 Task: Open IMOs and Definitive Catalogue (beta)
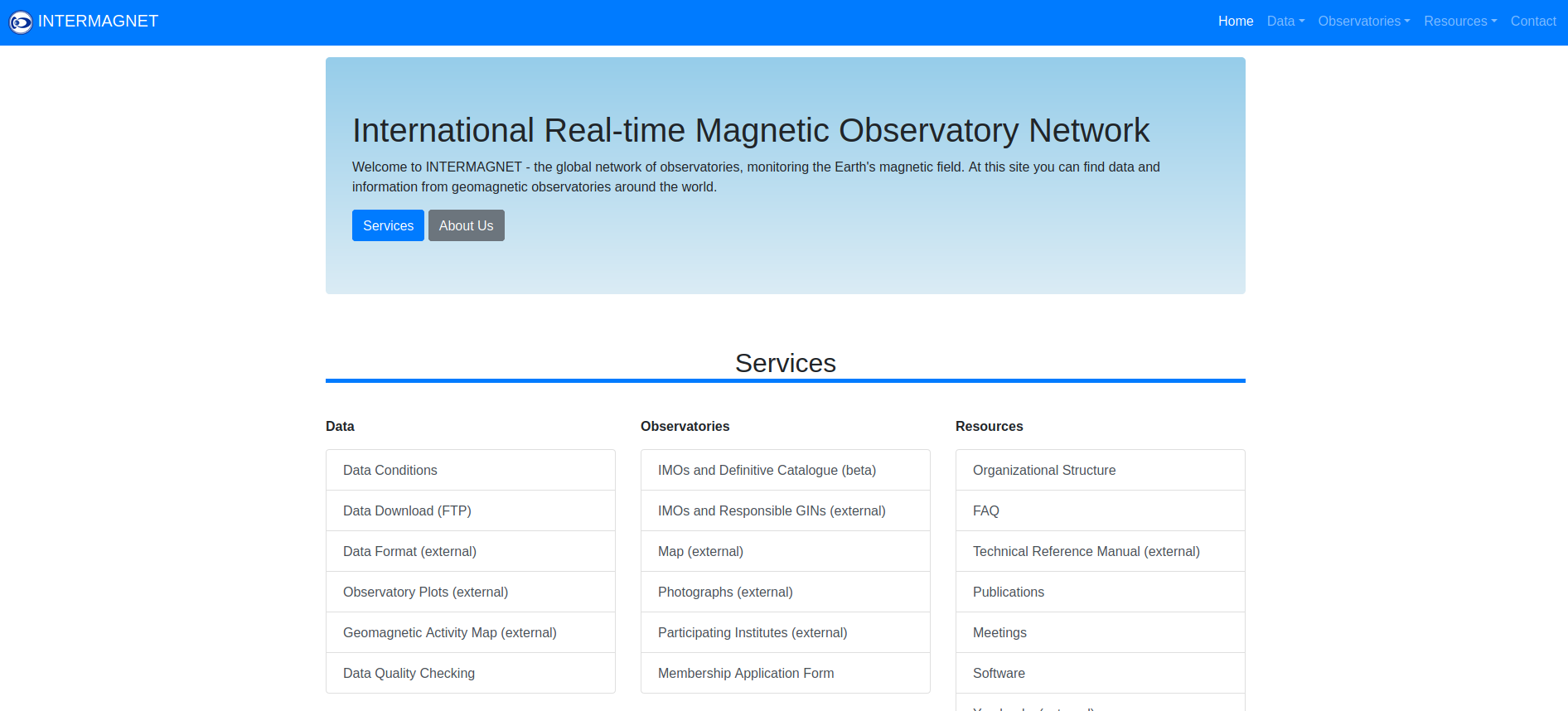pos(786,470)
